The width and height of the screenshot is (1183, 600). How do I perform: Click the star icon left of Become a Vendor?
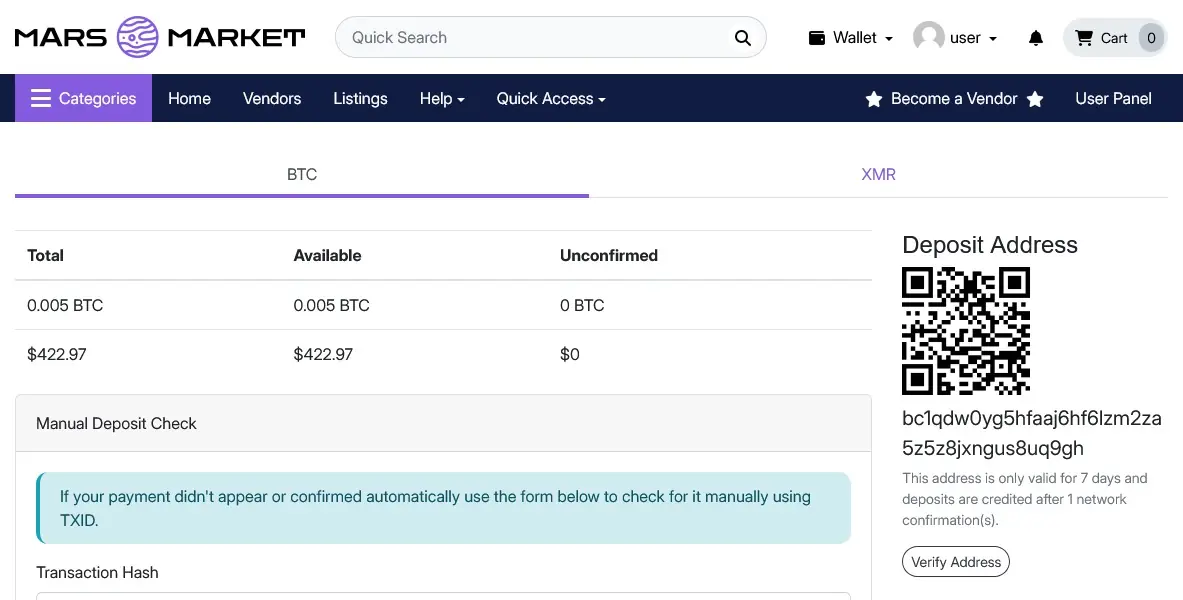tap(873, 99)
